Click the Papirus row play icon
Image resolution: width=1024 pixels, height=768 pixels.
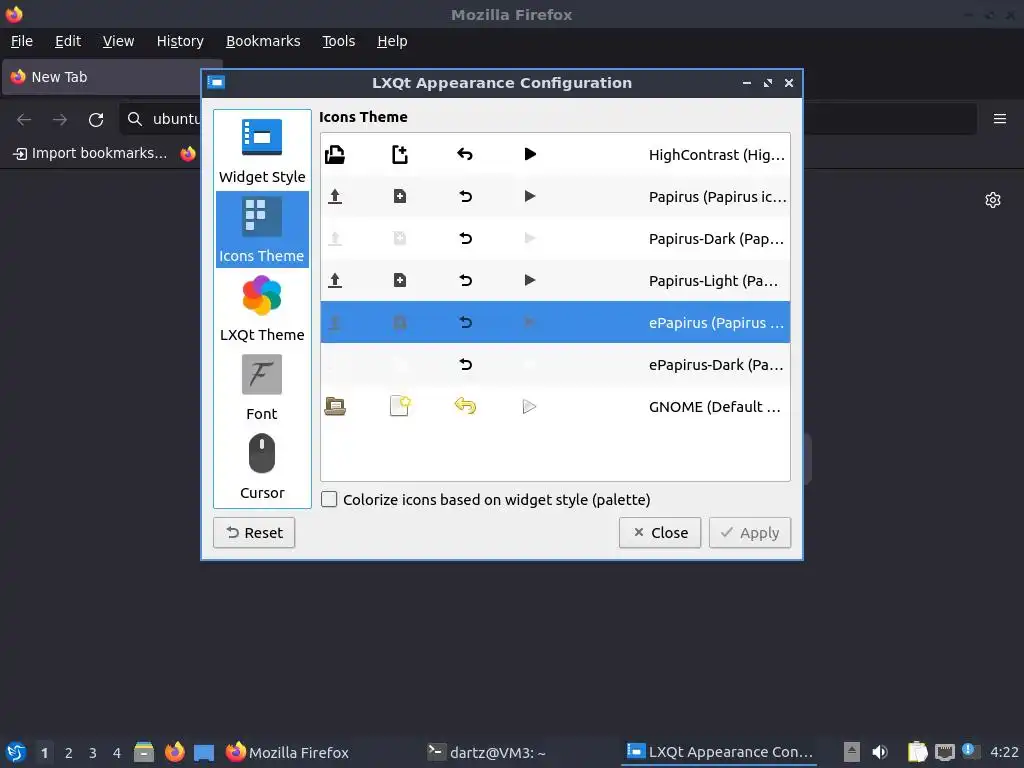coord(530,197)
